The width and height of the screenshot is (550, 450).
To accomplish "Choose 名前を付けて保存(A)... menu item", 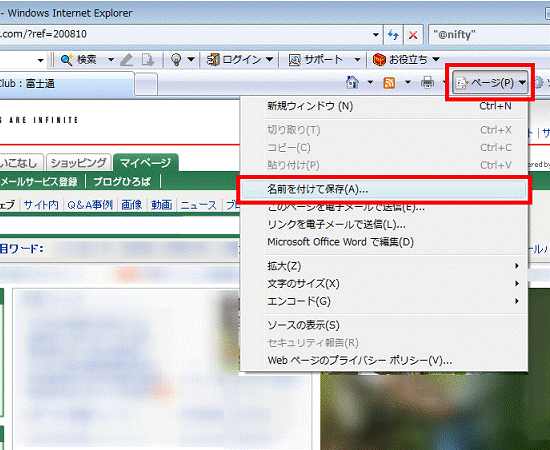I will [384, 189].
